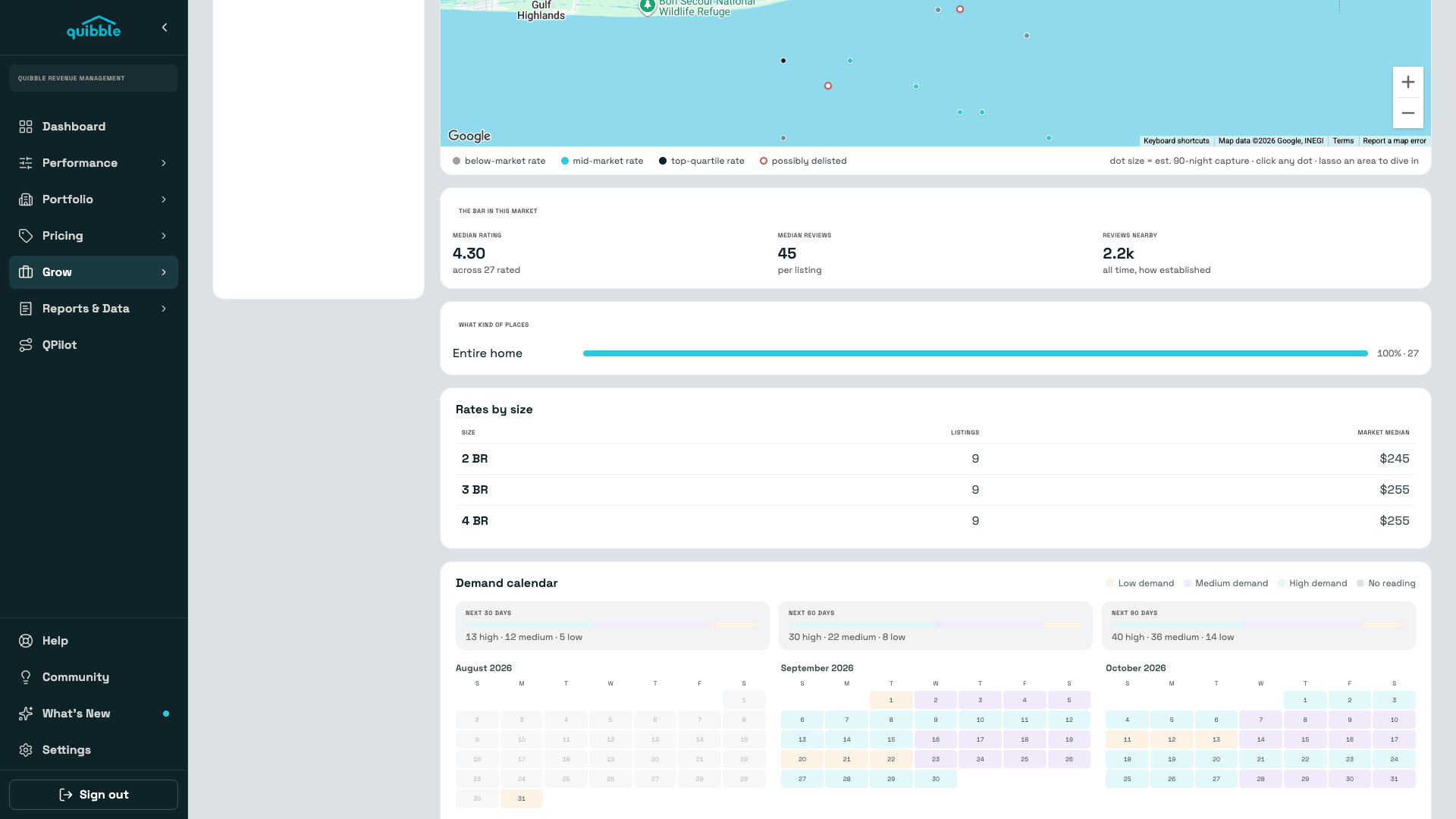The image size is (1456, 819).
Task: Open the Community menu item
Action: [93, 677]
